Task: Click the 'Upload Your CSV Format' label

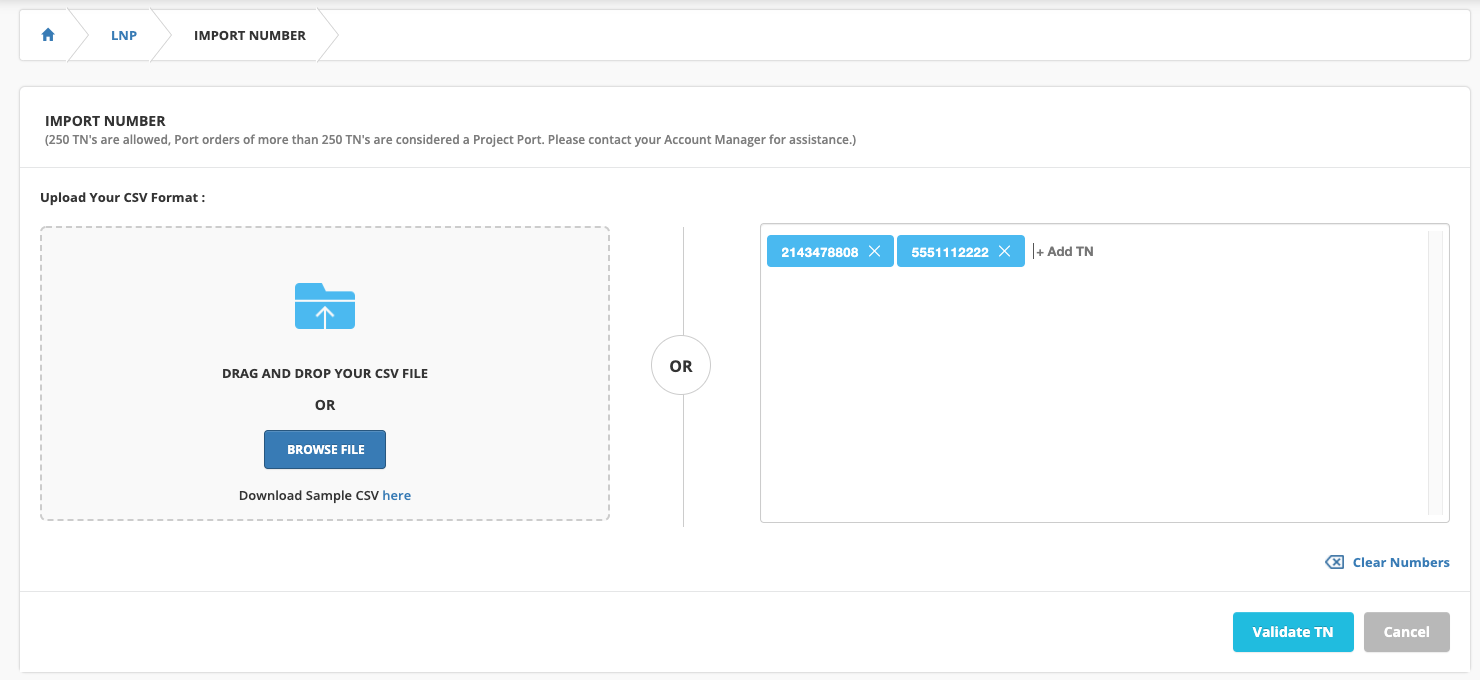Action: pos(122,198)
